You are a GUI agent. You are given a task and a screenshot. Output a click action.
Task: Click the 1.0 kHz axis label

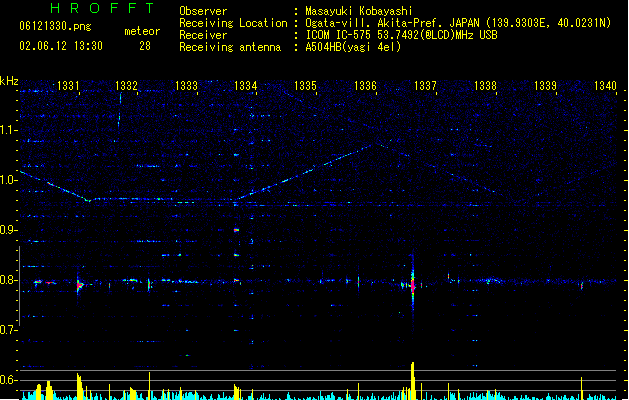[8, 180]
